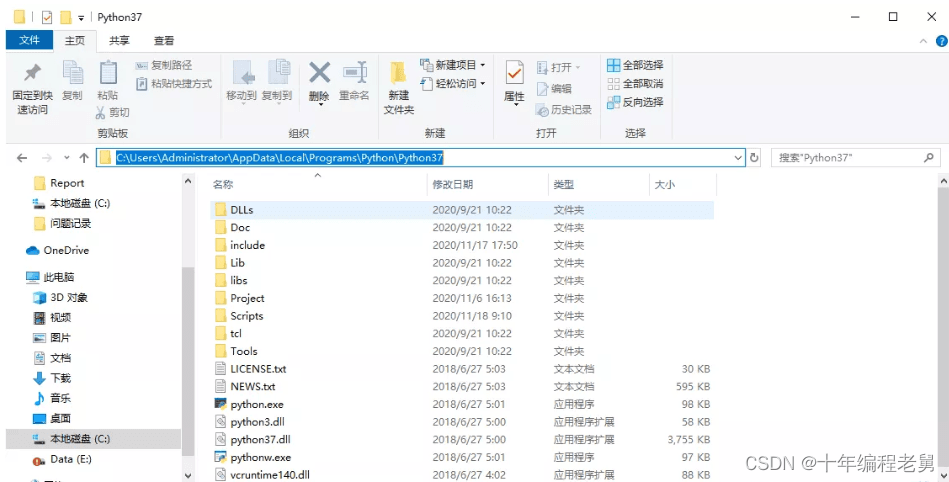Click Move to (移动到) icon
Viewport: 949px width, 482px height.
click(242, 74)
